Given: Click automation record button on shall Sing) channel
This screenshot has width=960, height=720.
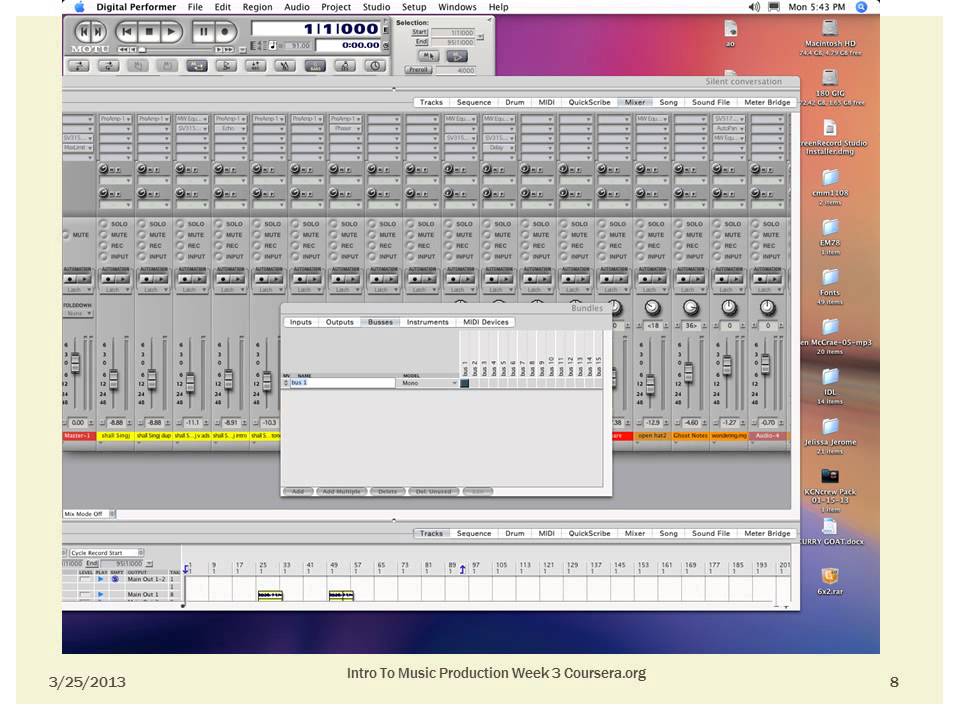Looking at the screenshot, I should 108,279.
